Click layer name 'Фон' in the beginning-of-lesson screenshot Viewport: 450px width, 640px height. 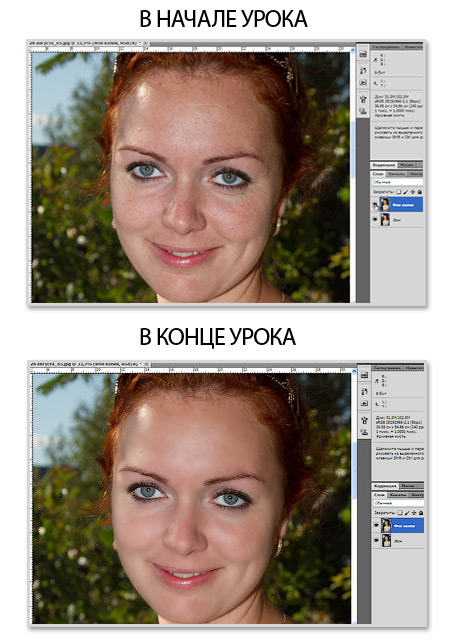pos(397,220)
